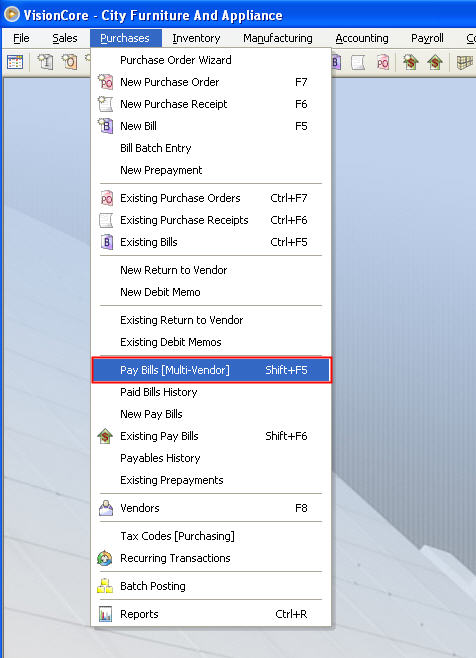Image resolution: width=476 pixels, height=658 pixels.
Task: Select Batch Posting
Action: tap(211, 586)
